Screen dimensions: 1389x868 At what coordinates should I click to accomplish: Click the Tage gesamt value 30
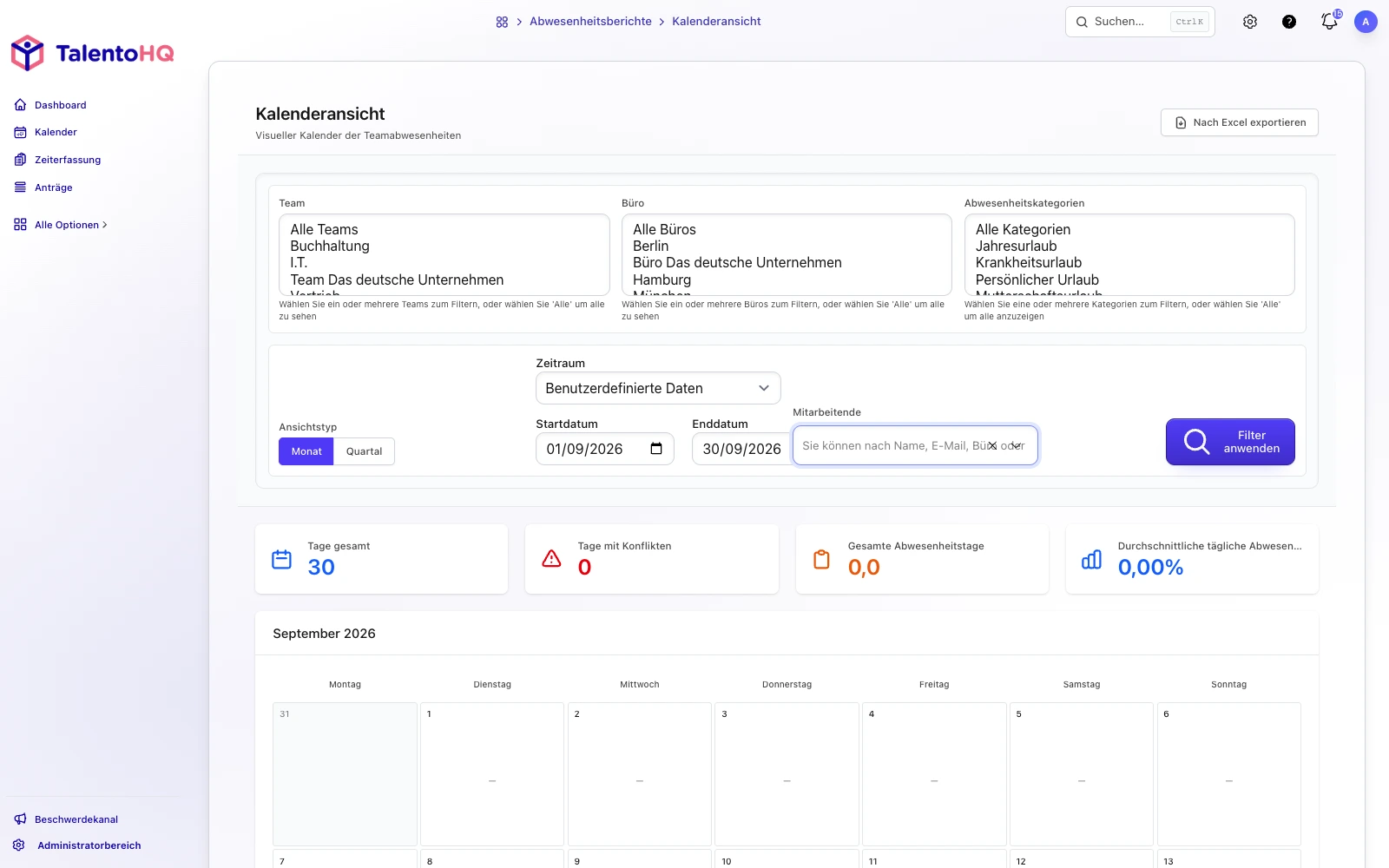point(321,568)
